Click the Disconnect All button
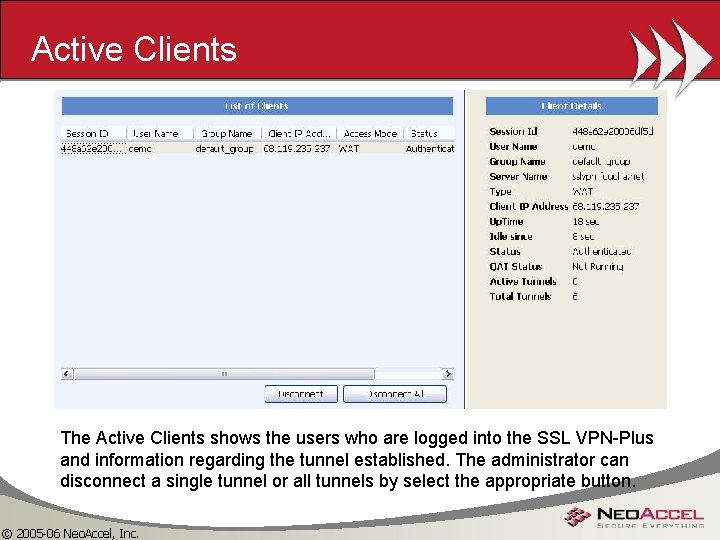The width and height of the screenshot is (720, 540). click(395, 394)
